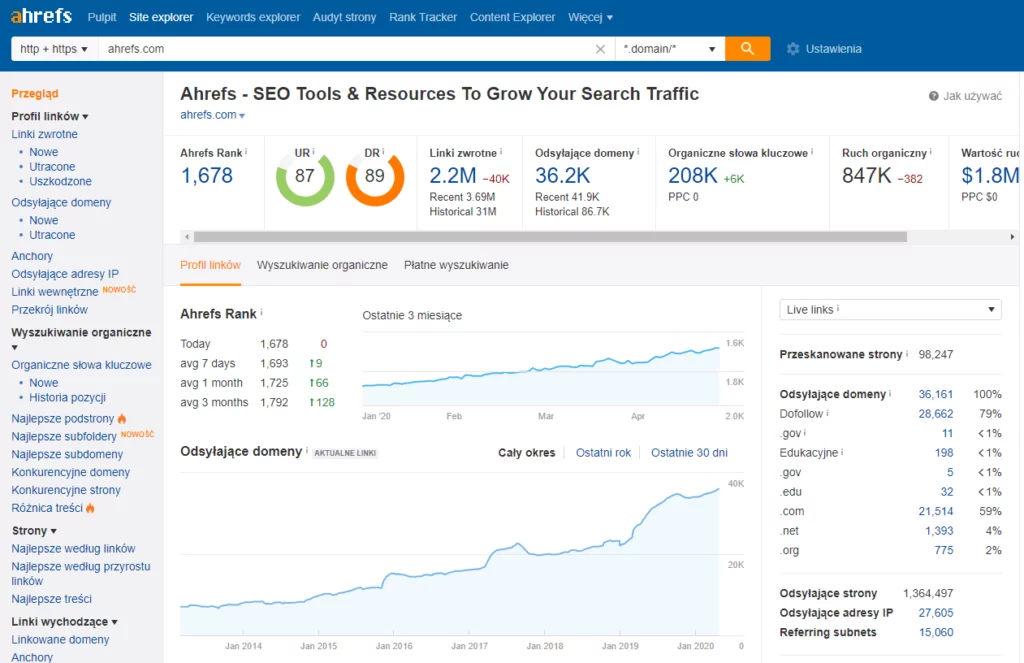Image resolution: width=1024 pixels, height=663 pixels.
Task: Click the info icon beside Linki zwrotne
Action: [x=501, y=152]
